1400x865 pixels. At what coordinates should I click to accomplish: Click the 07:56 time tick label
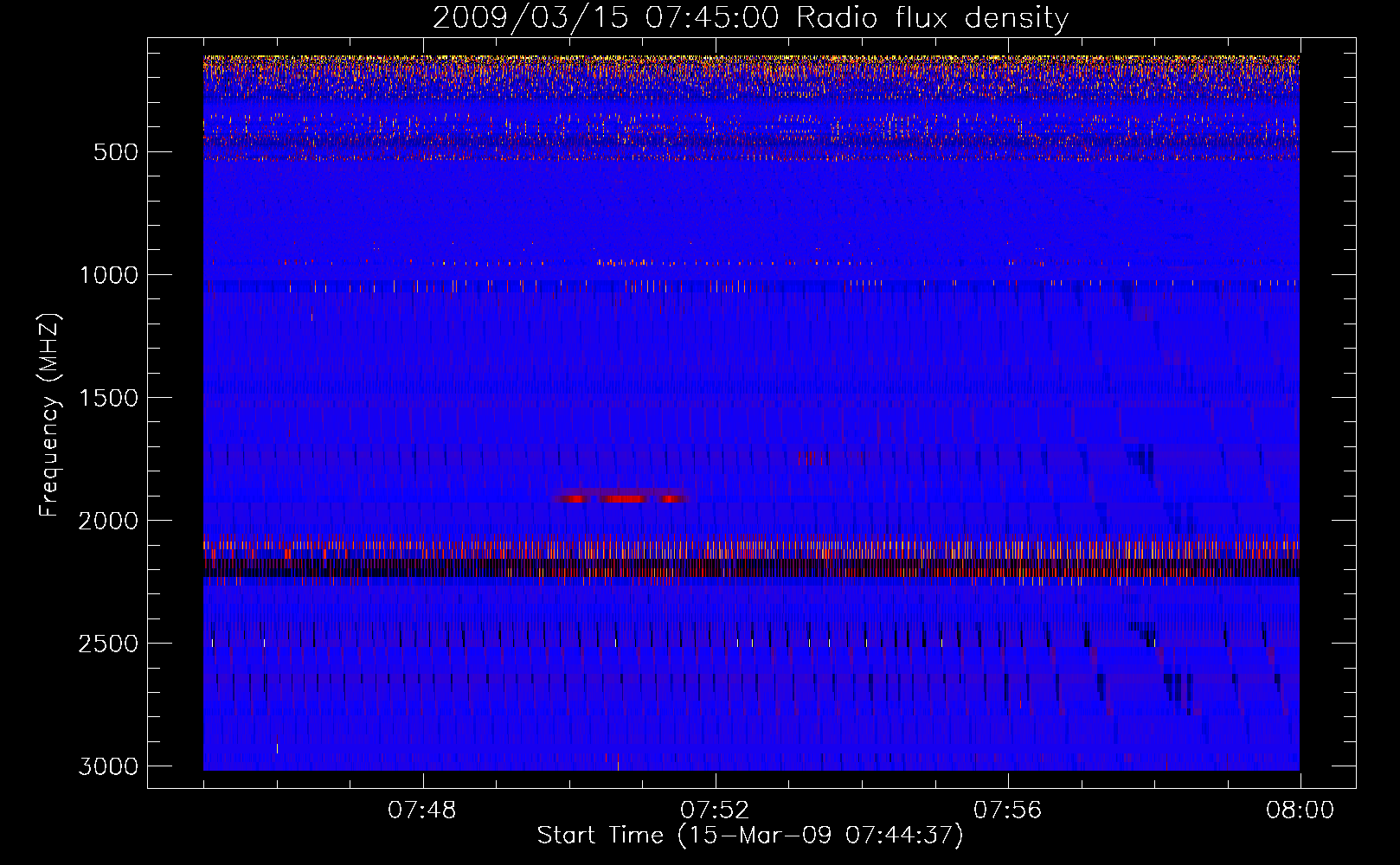click(1008, 811)
